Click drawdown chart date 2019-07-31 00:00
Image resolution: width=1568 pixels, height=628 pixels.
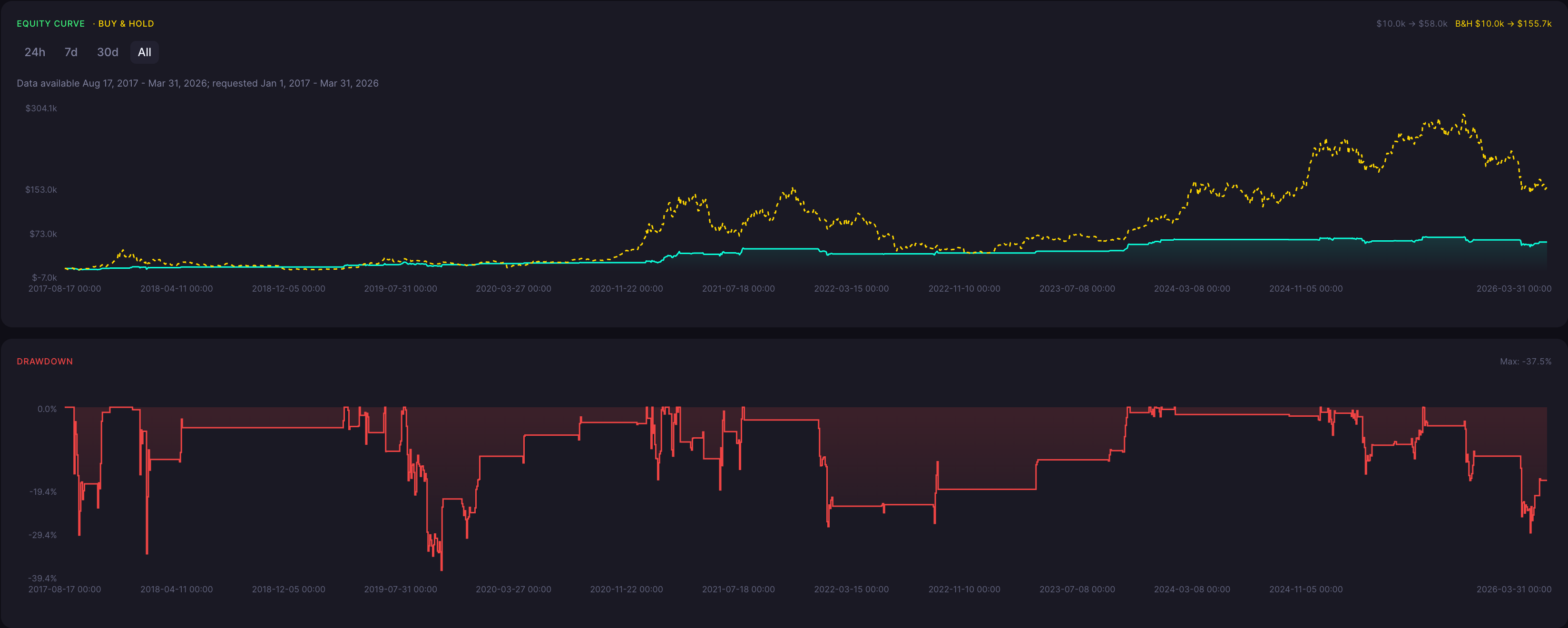click(x=401, y=589)
